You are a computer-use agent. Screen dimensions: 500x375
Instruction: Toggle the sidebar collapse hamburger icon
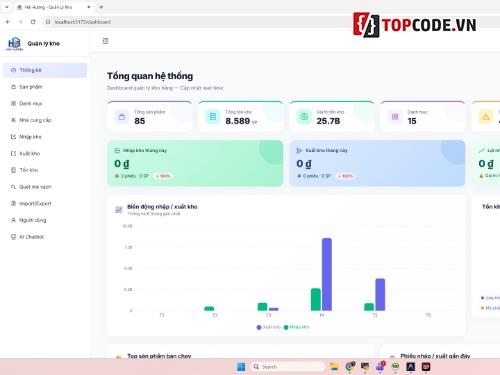(x=105, y=41)
